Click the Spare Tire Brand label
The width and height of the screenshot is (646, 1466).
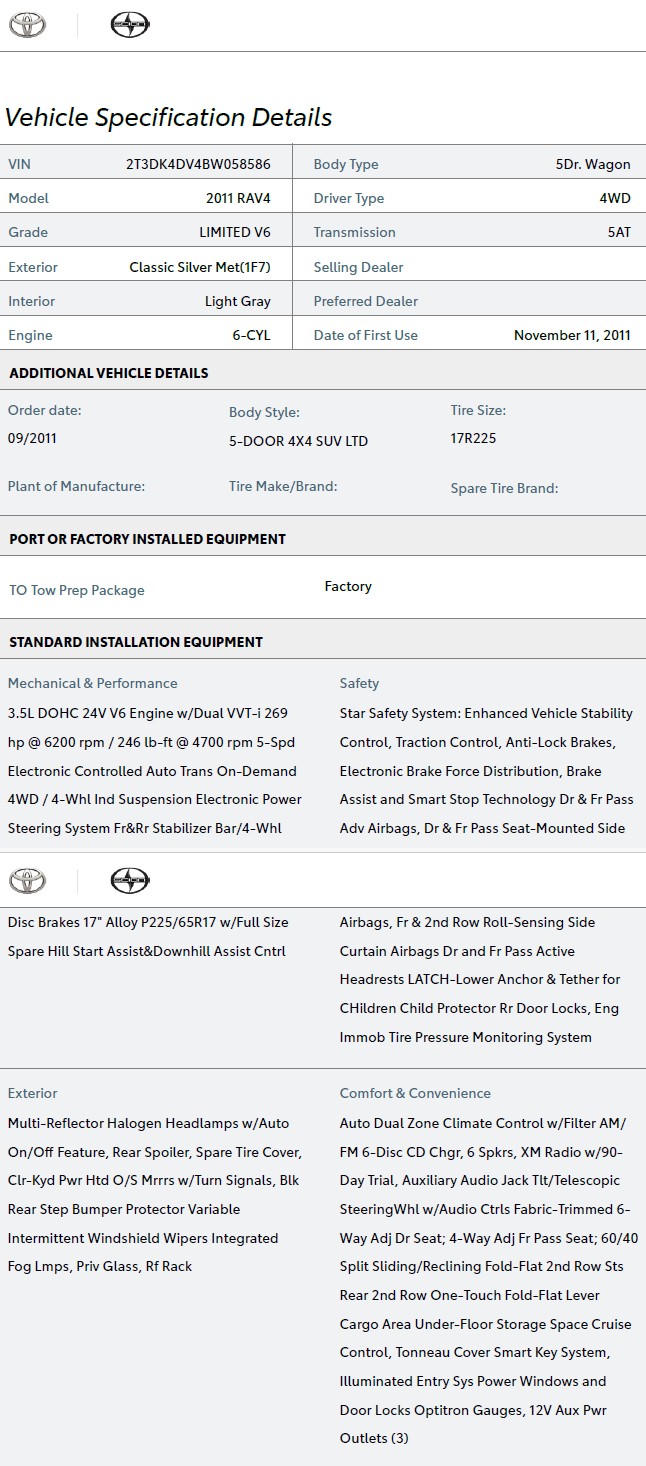click(x=504, y=488)
